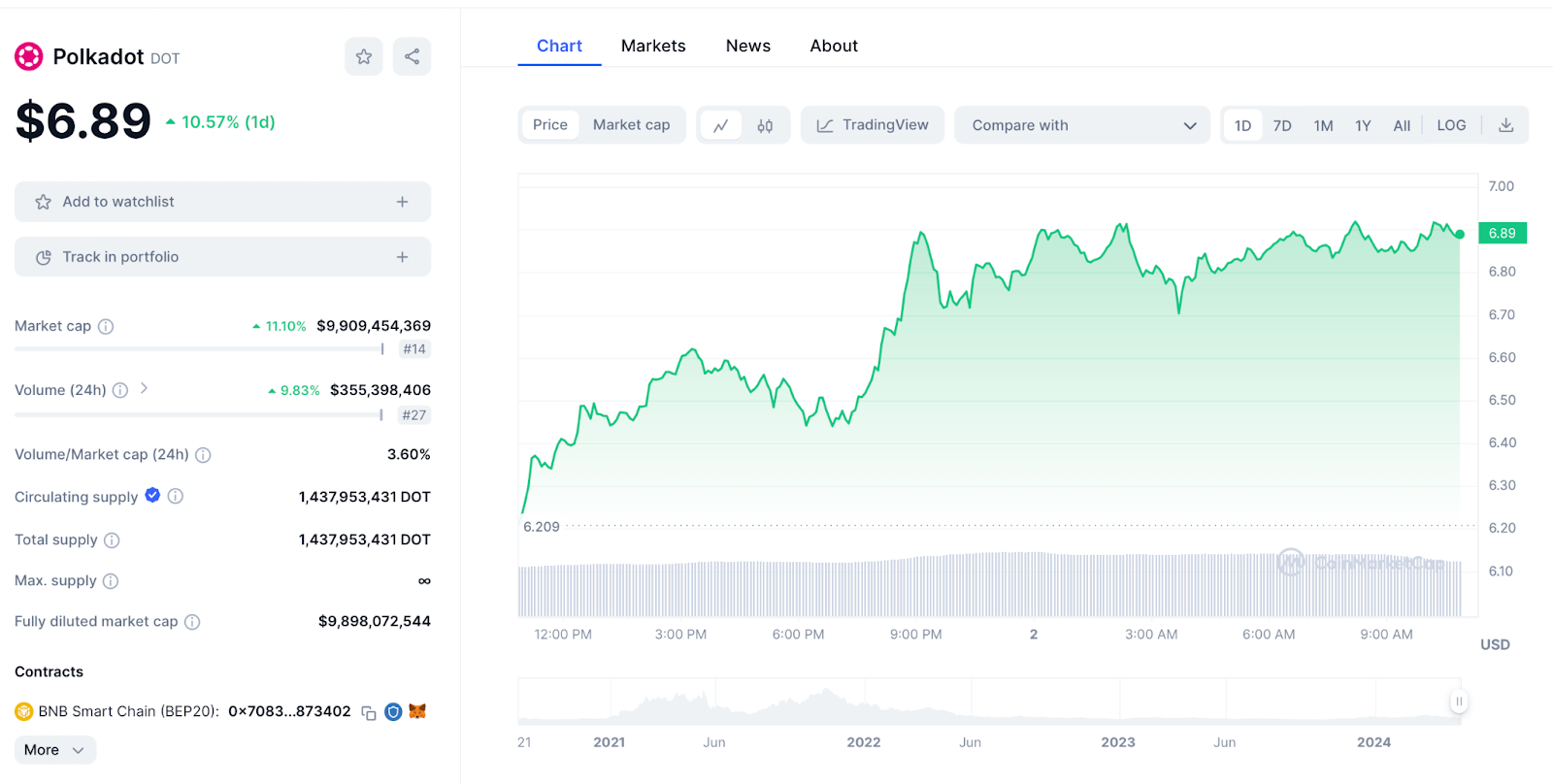Click the volume rank #27 badge
Image resolution: width=1553 pixels, height=784 pixels.
pos(414,415)
